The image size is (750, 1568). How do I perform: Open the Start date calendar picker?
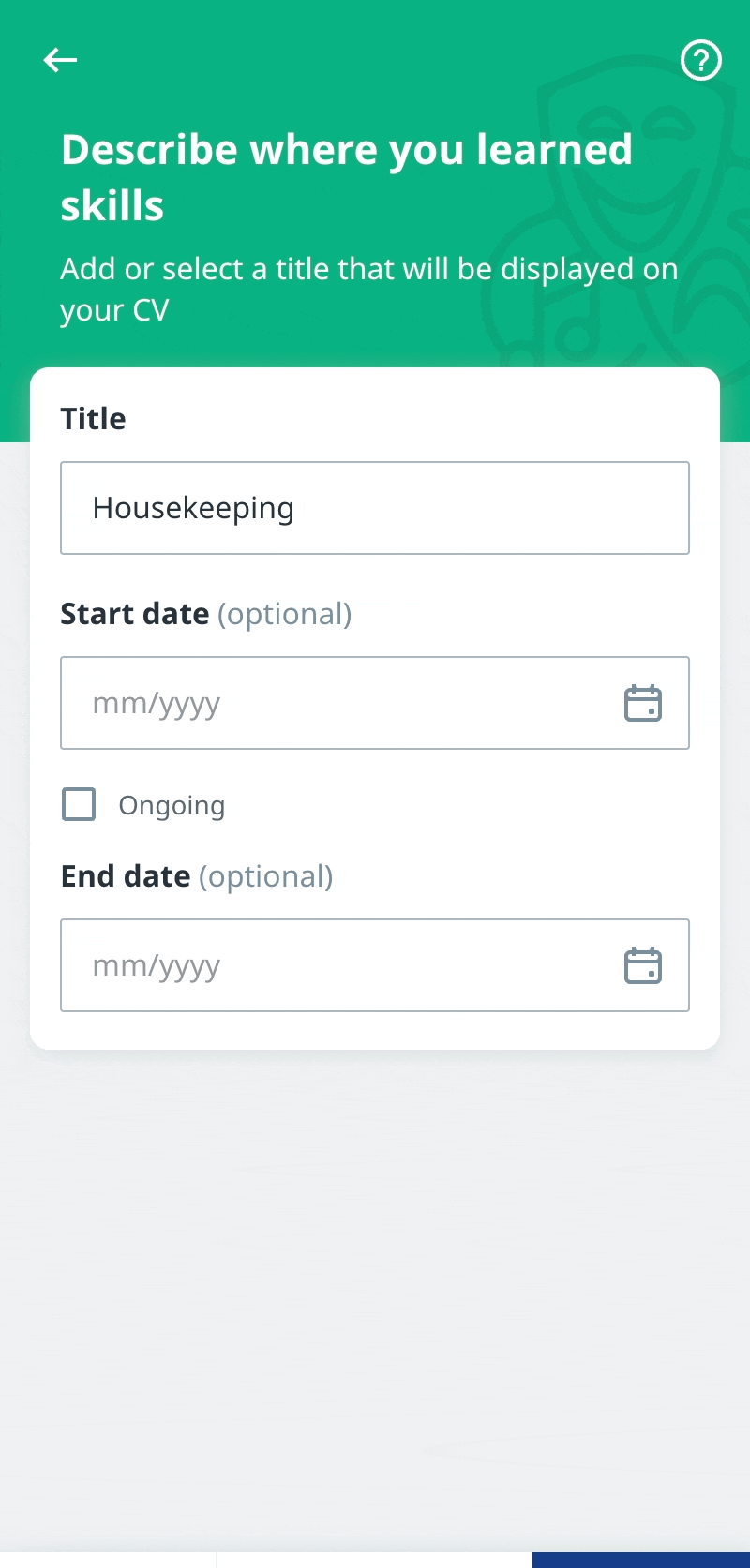[643, 703]
